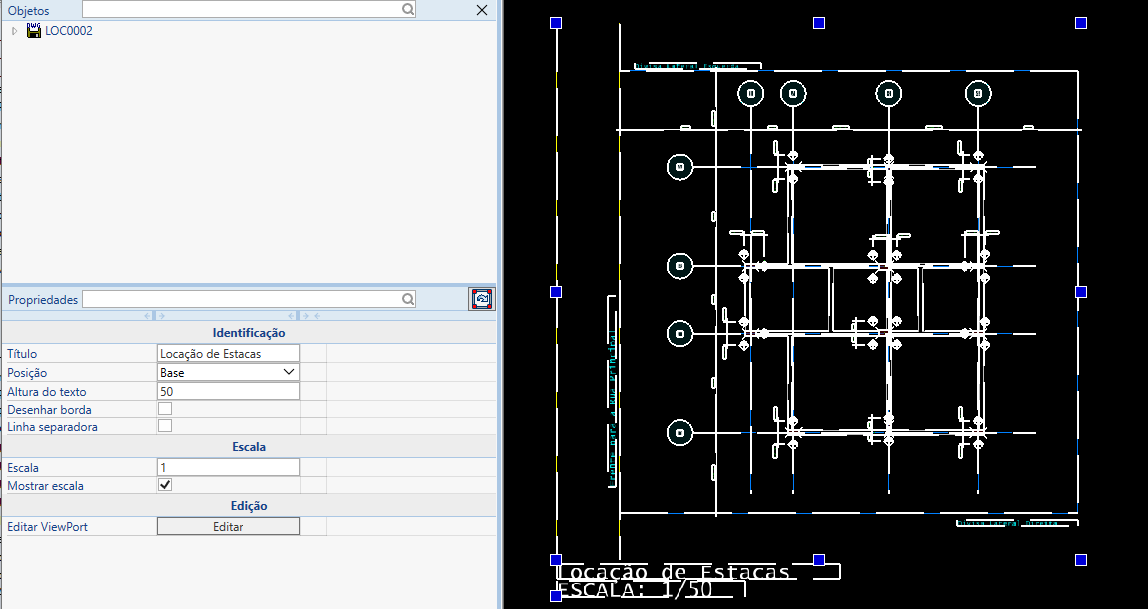
Task: Click the Escala value field
Action: (228, 467)
